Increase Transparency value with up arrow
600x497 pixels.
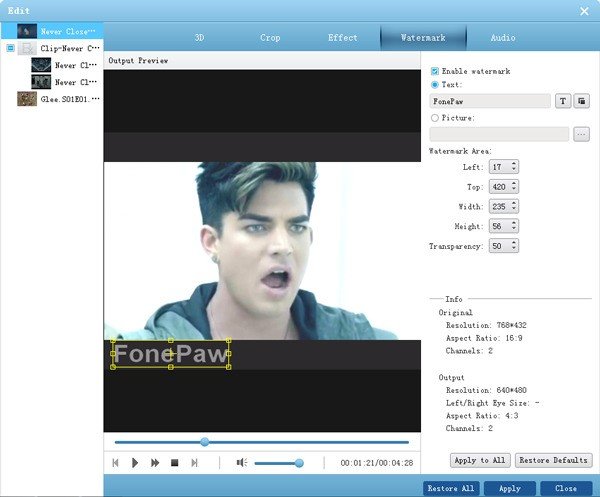(x=514, y=243)
